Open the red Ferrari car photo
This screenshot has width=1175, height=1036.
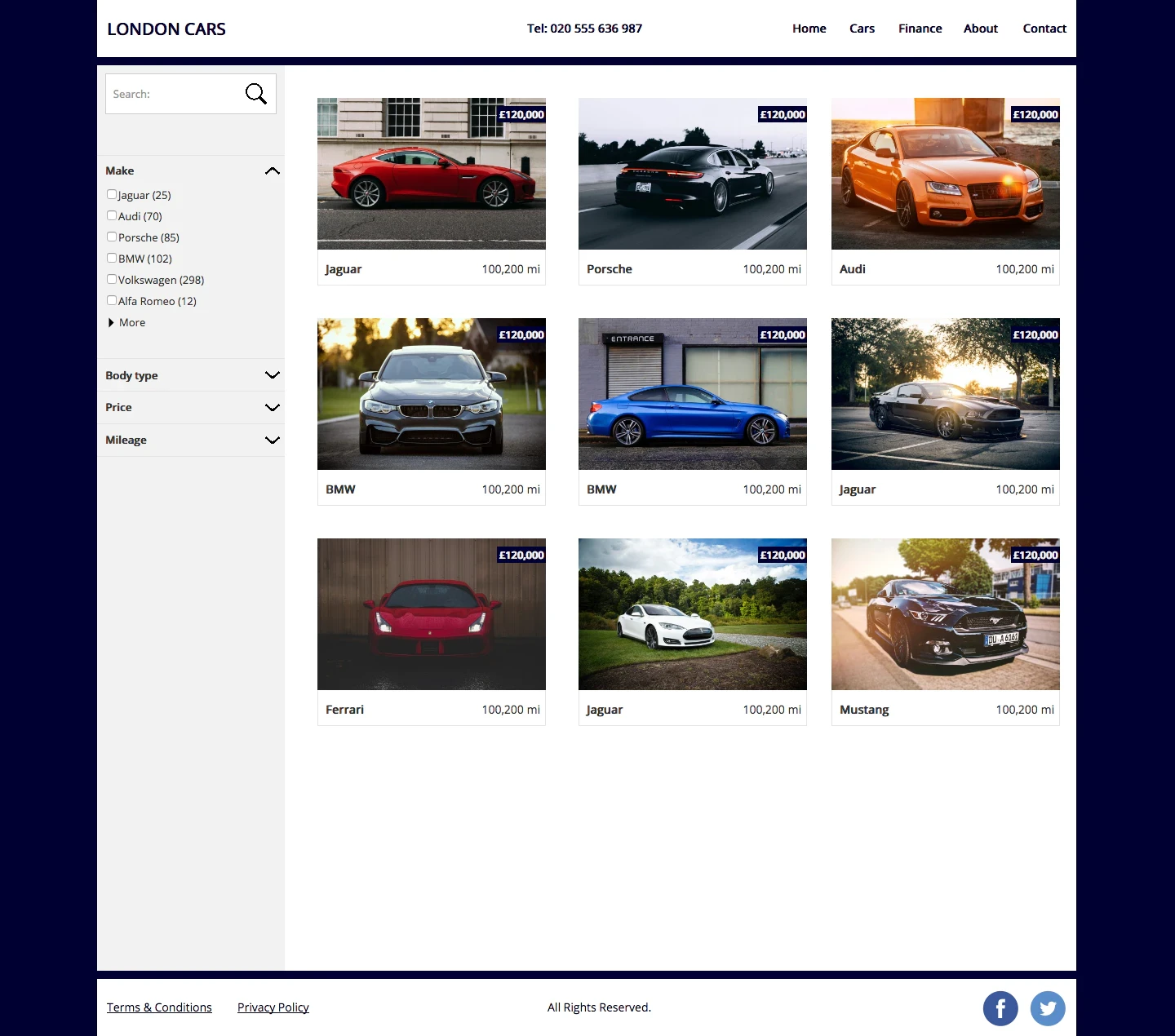[432, 614]
